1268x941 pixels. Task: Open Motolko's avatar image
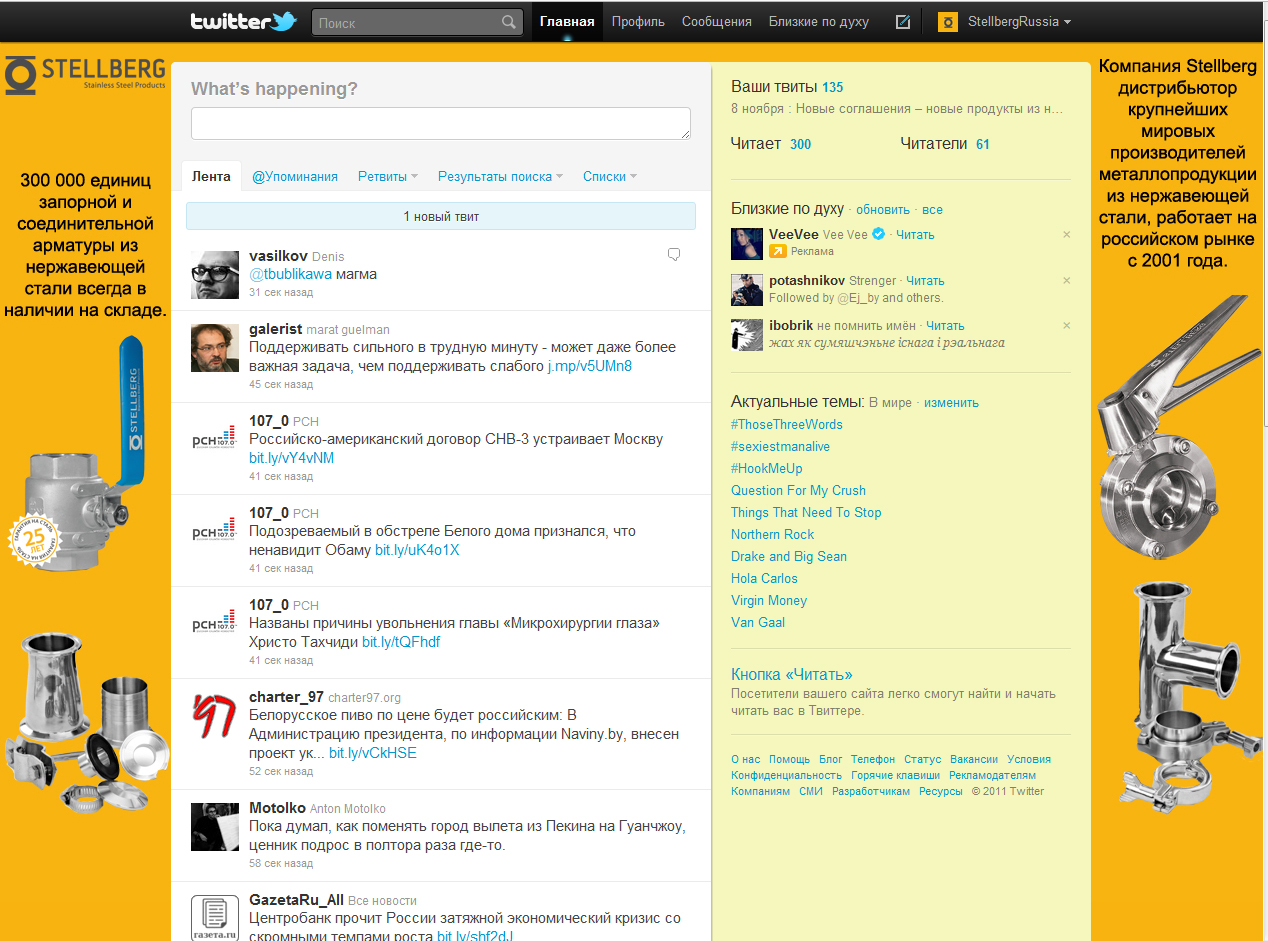[x=215, y=826]
